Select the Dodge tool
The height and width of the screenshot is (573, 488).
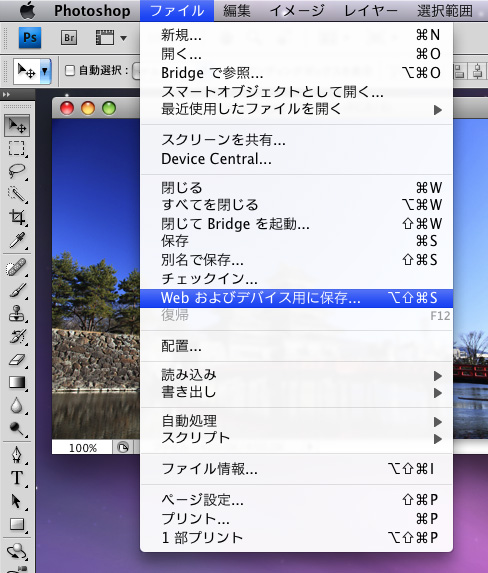(17, 428)
